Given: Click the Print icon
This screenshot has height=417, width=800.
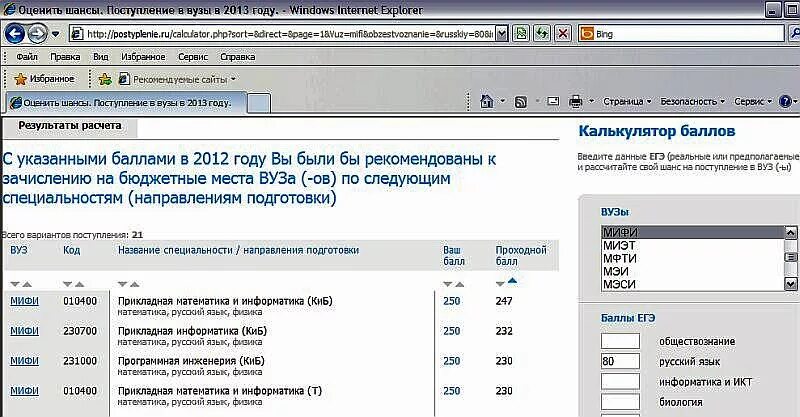Looking at the screenshot, I should click(x=576, y=102).
